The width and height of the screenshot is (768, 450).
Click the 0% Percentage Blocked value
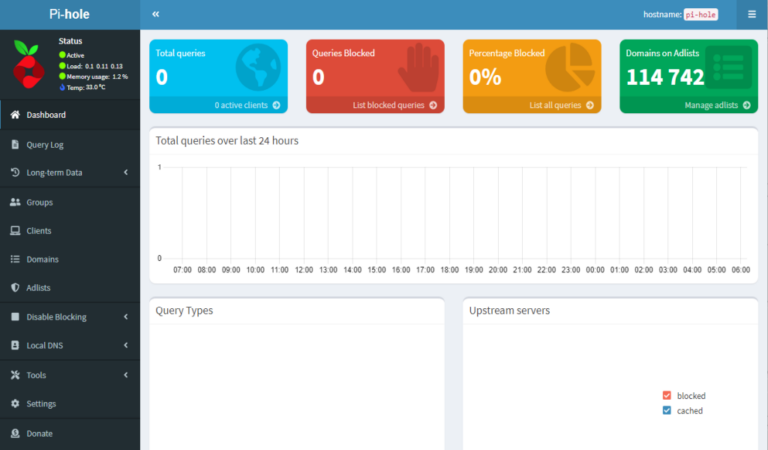(x=485, y=77)
